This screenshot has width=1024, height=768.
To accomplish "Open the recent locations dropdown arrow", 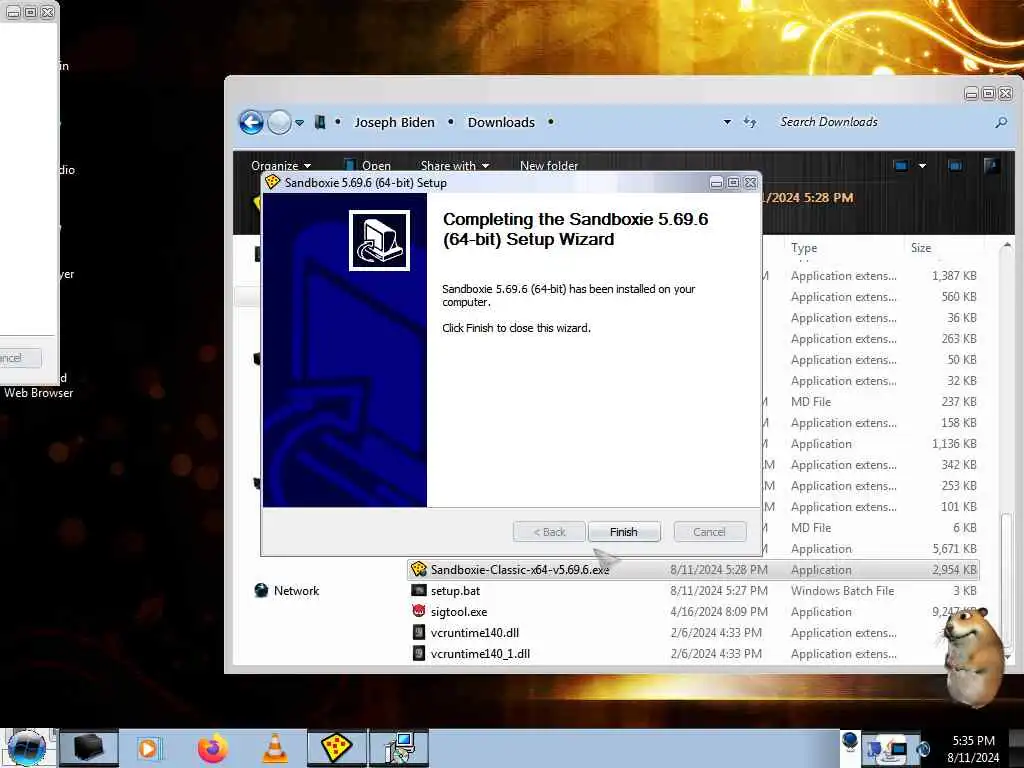I will [x=299, y=123].
